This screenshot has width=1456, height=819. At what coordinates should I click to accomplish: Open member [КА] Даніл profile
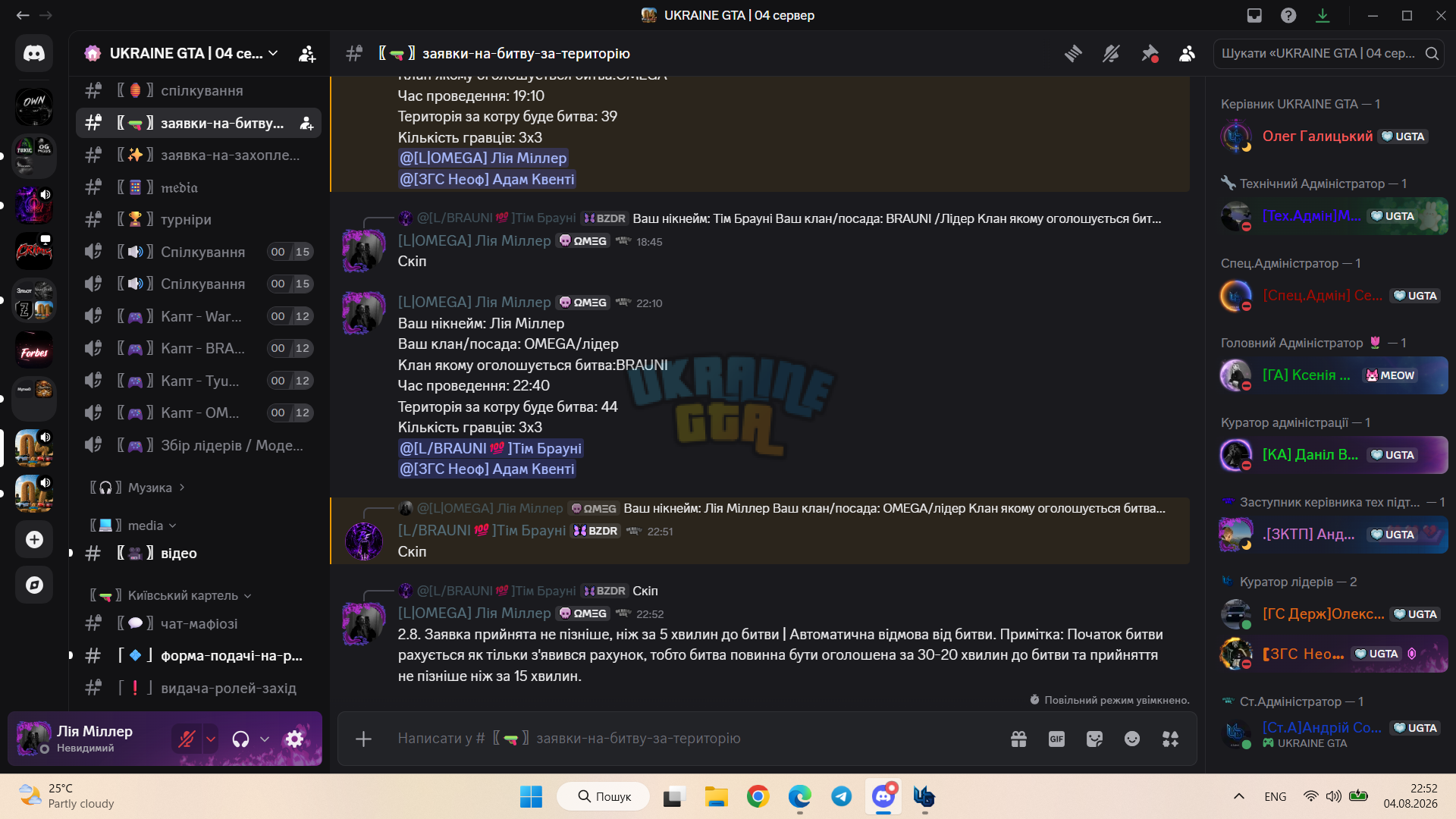pyautogui.click(x=1333, y=455)
